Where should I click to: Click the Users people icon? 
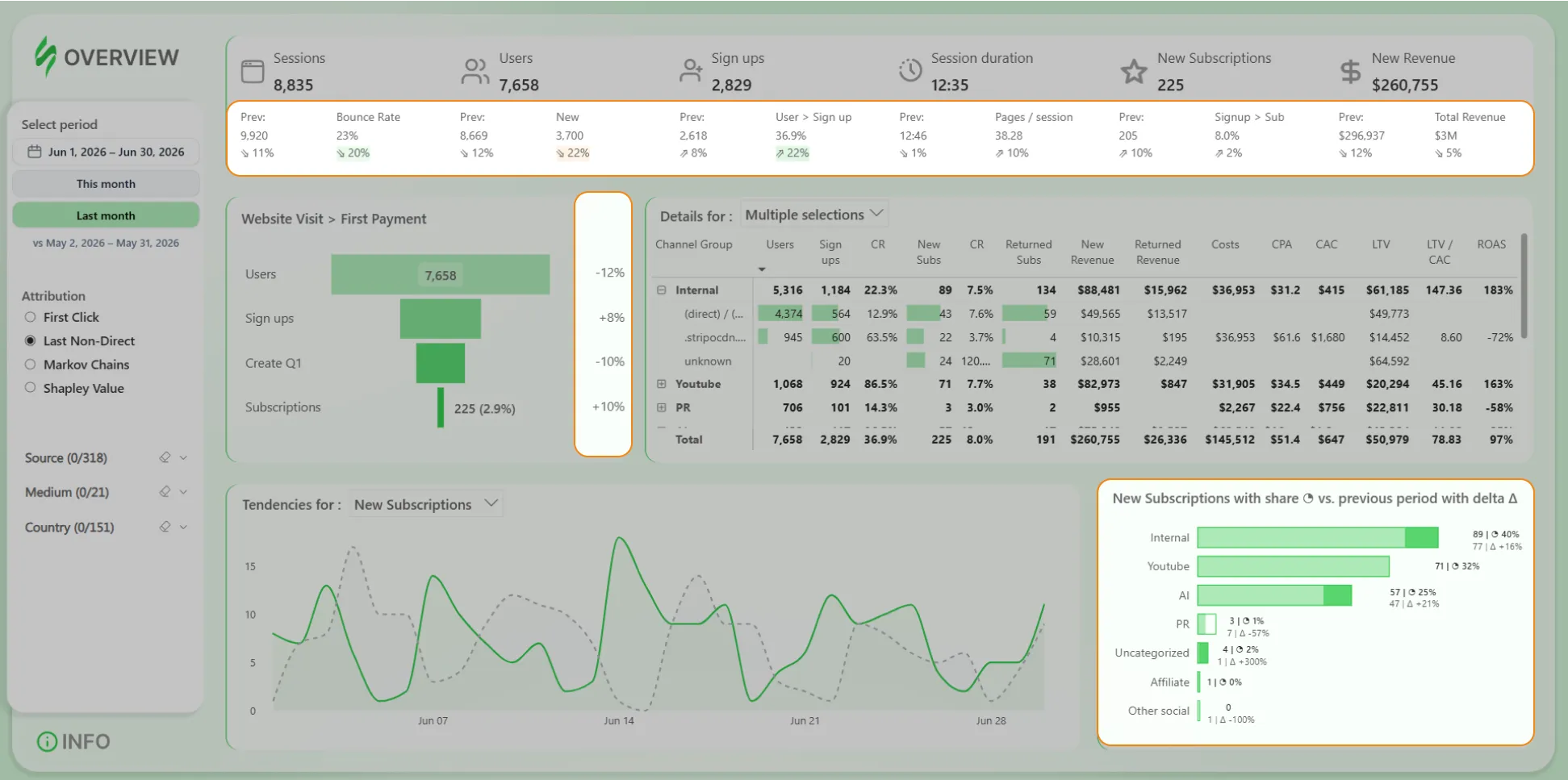[x=475, y=71]
